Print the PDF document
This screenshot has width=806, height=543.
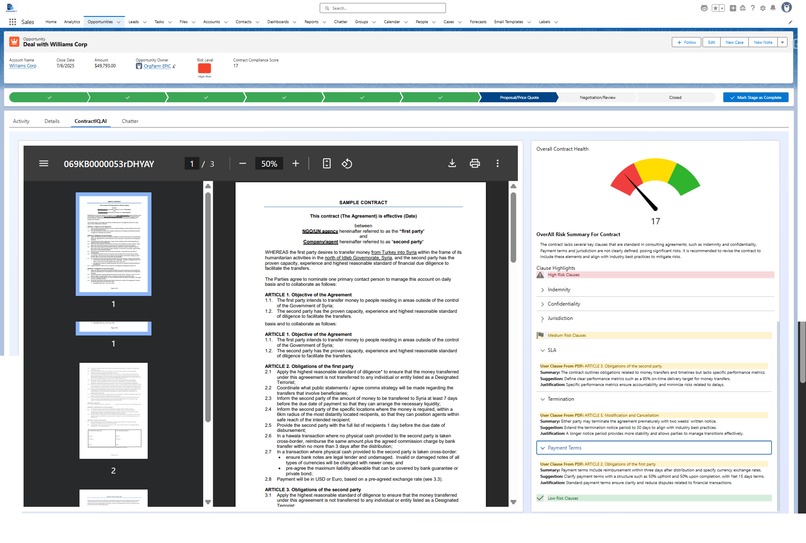(475, 164)
